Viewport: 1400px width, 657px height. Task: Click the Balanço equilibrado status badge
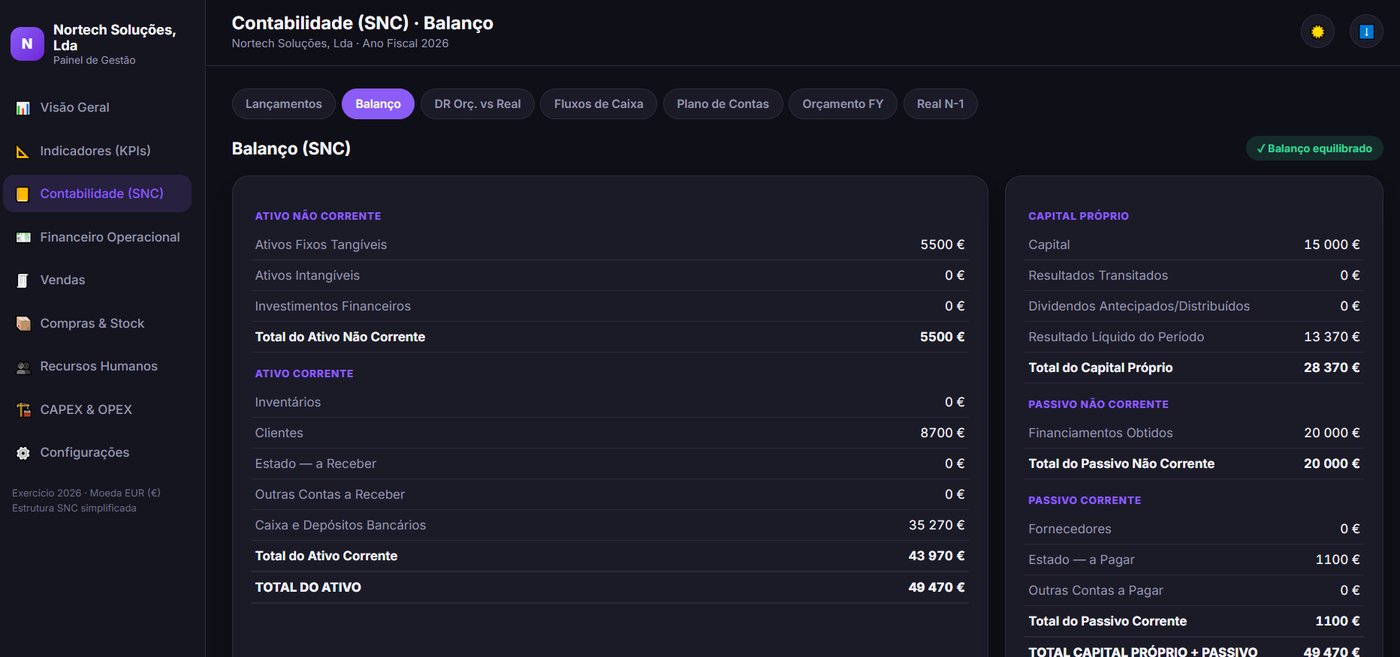click(1314, 148)
